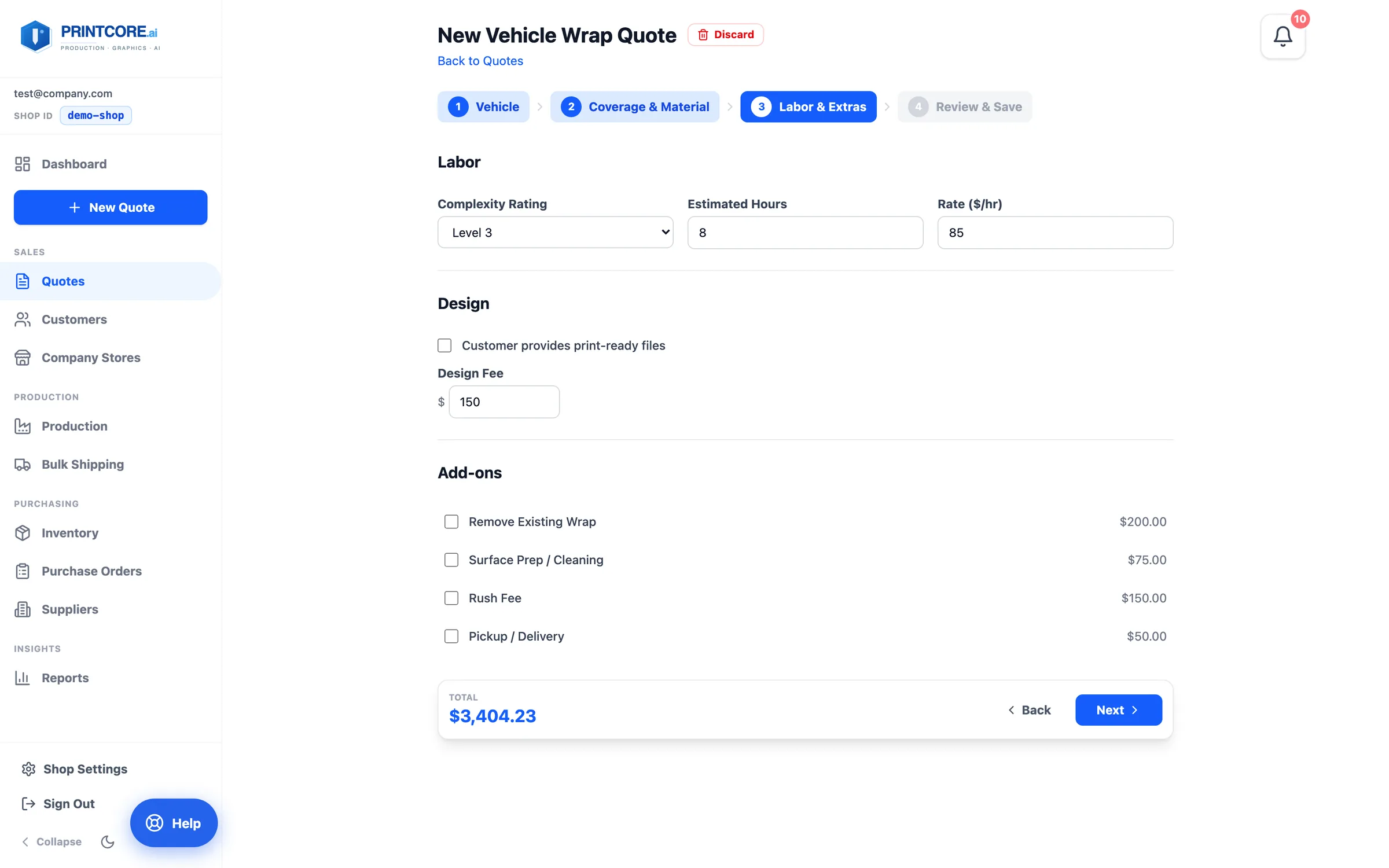This screenshot has height=868, width=1389.
Task: Click the Suppliers building icon
Action: 23,609
